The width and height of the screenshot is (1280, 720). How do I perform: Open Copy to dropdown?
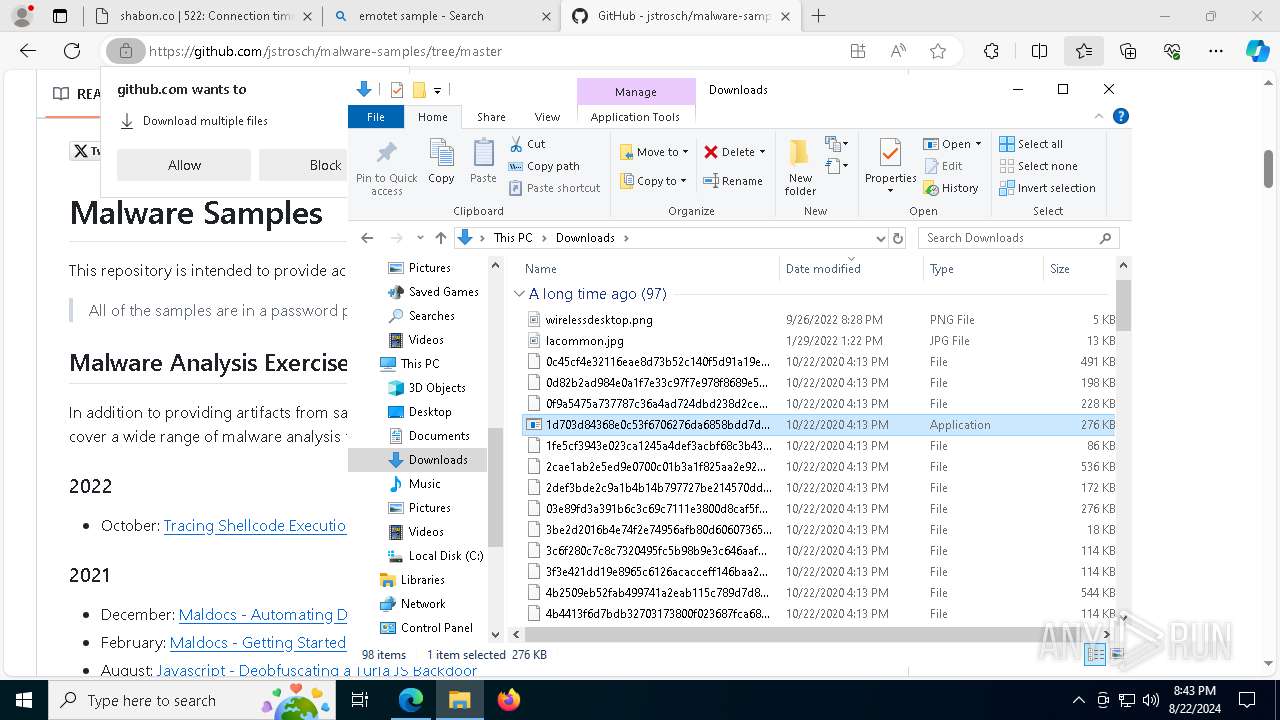tap(653, 181)
